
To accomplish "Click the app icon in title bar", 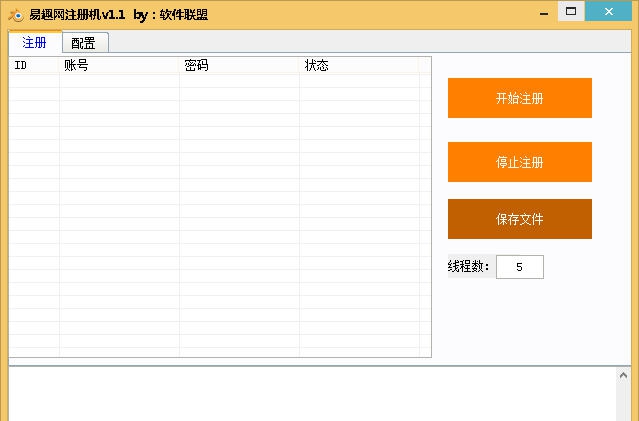I will pyautogui.click(x=17, y=15).
